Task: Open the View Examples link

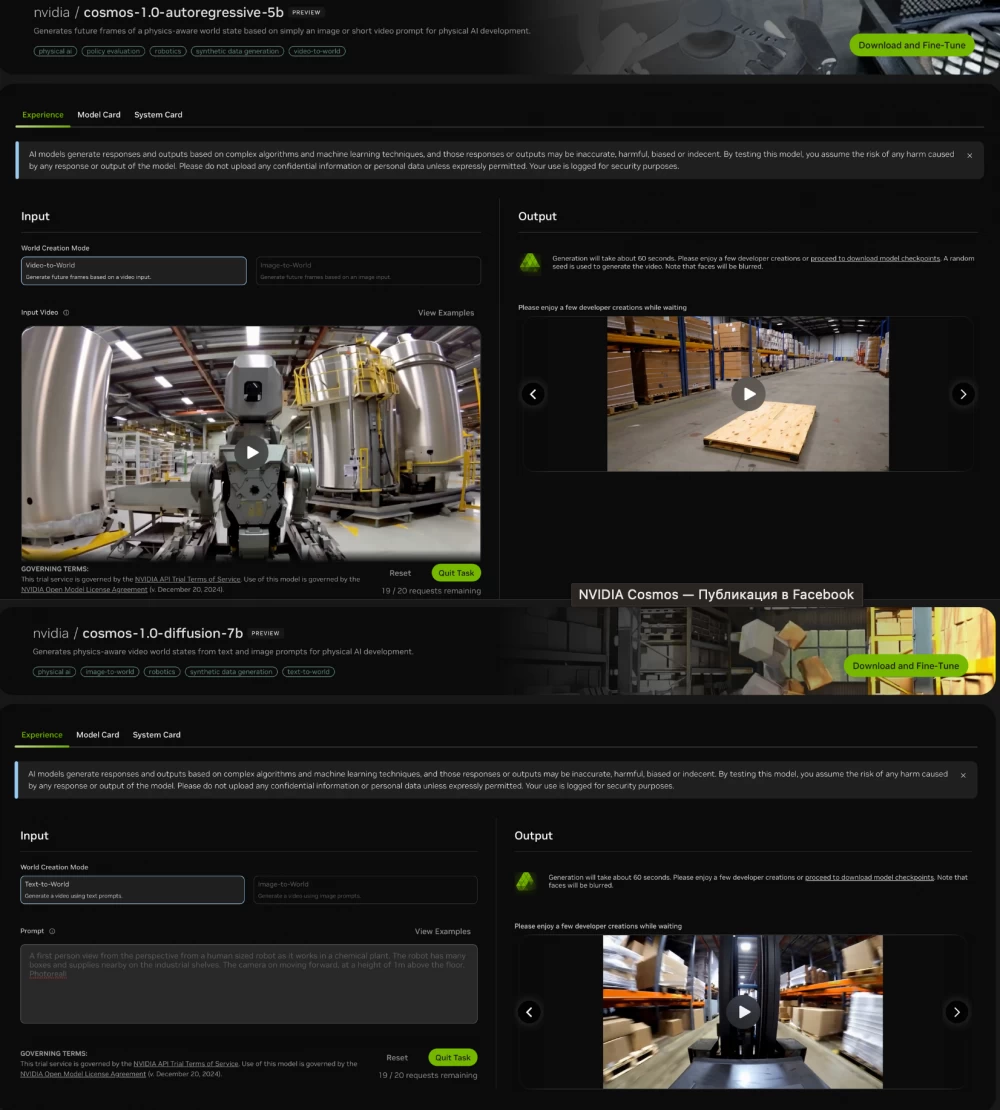Action: pos(444,312)
